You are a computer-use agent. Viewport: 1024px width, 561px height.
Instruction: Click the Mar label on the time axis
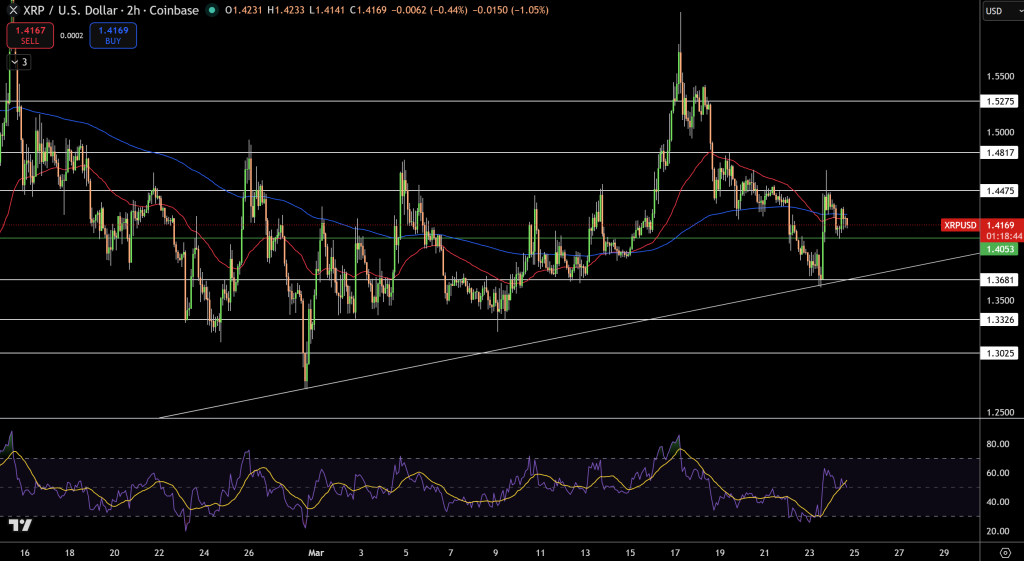click(316, 552)
